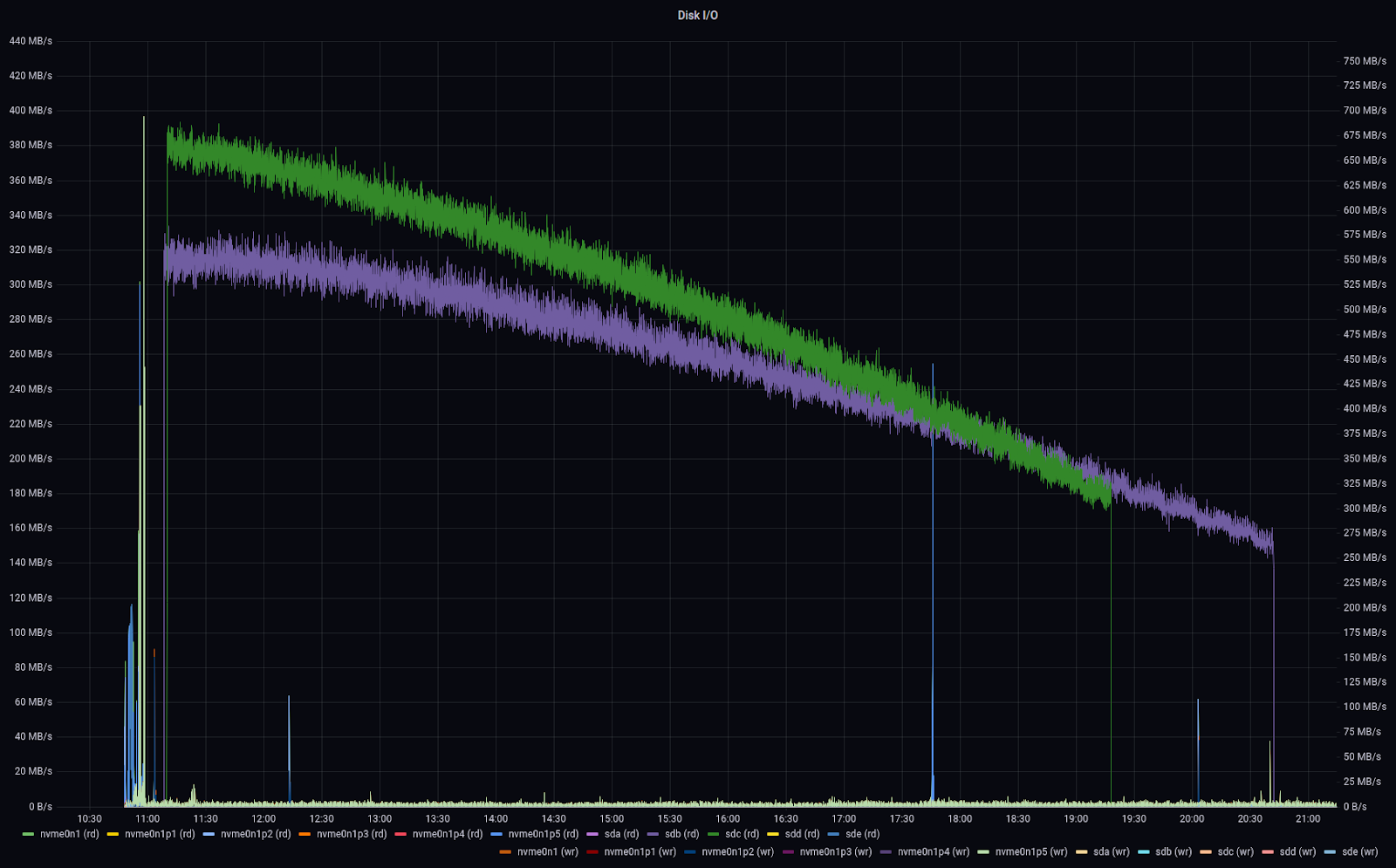This screenshot has width=1396, height=868.
Task: Toggle nvme0n1 (wr) series in legend
Action: pyautogui.click(x=547, y=851)
